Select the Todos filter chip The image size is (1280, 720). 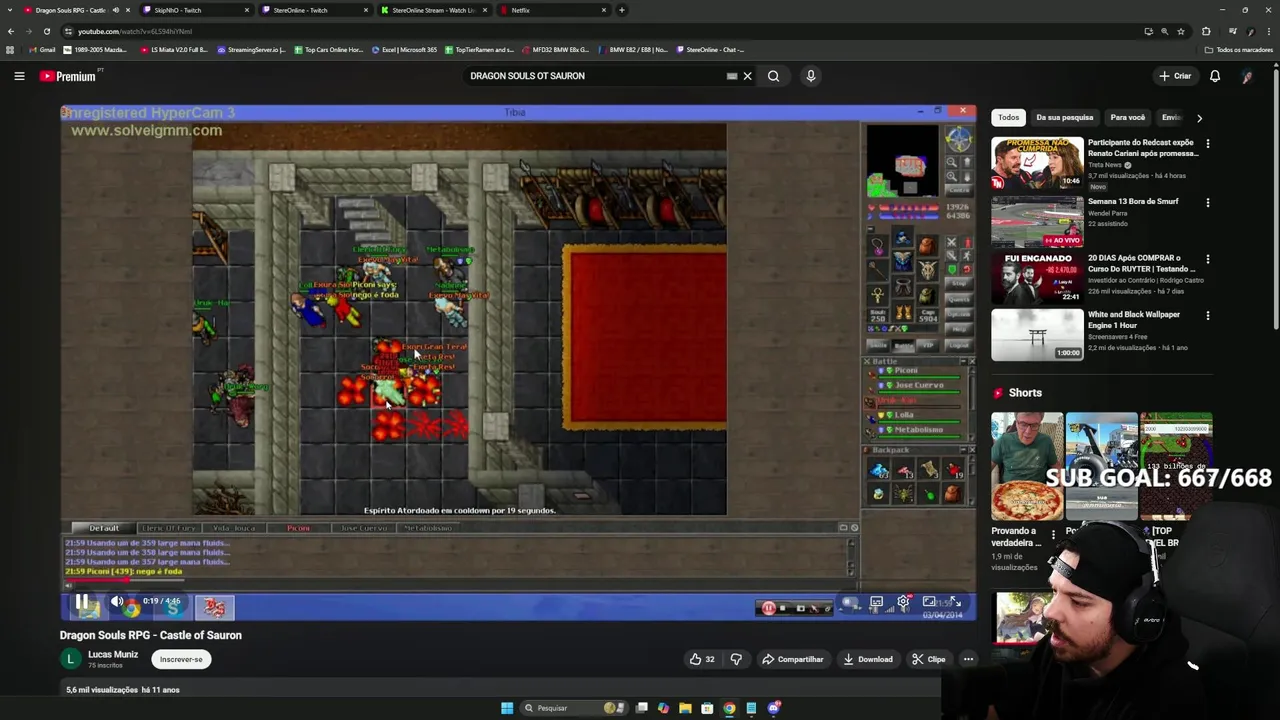pyautogui.click(x=1008, y=117)
